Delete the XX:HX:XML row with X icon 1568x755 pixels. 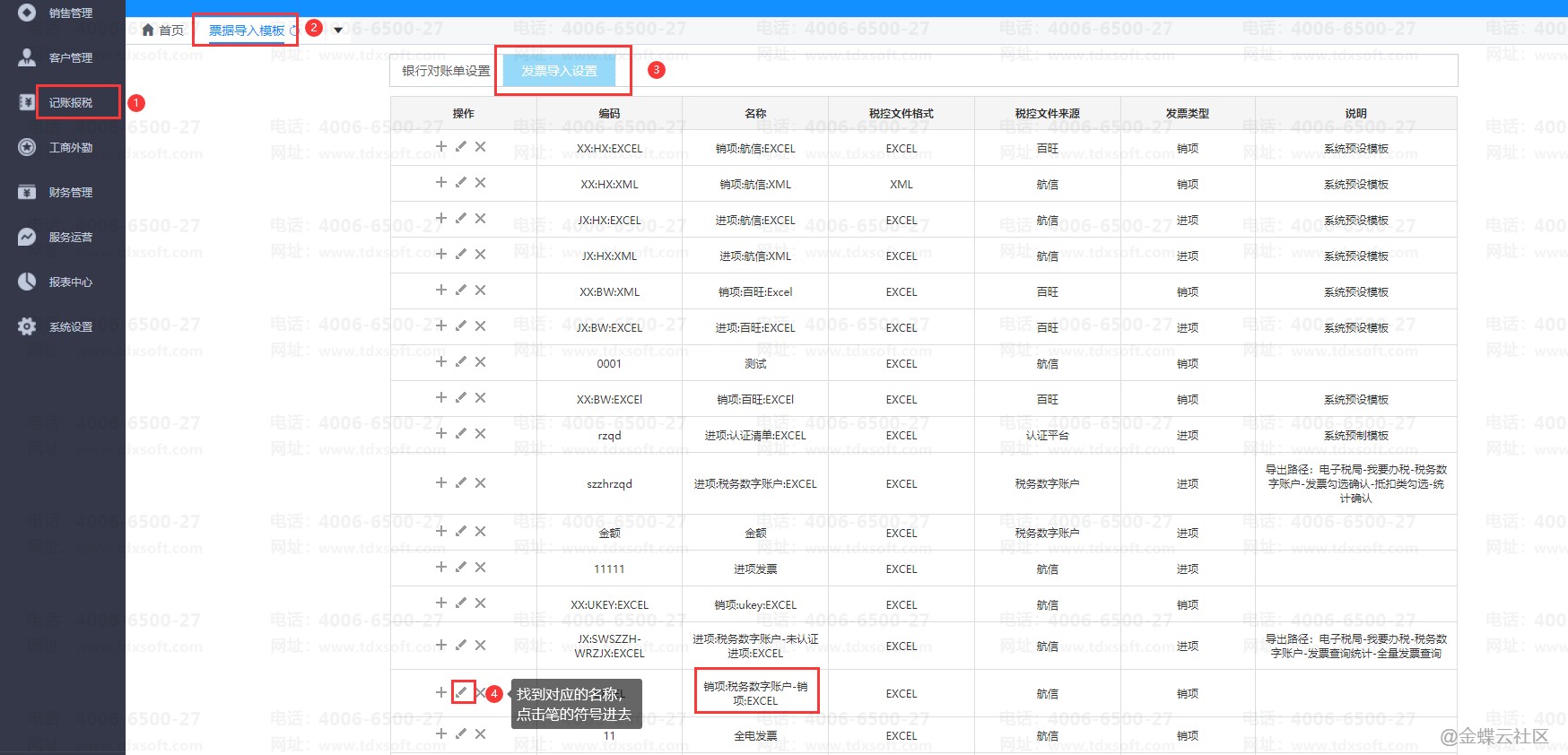481,183
